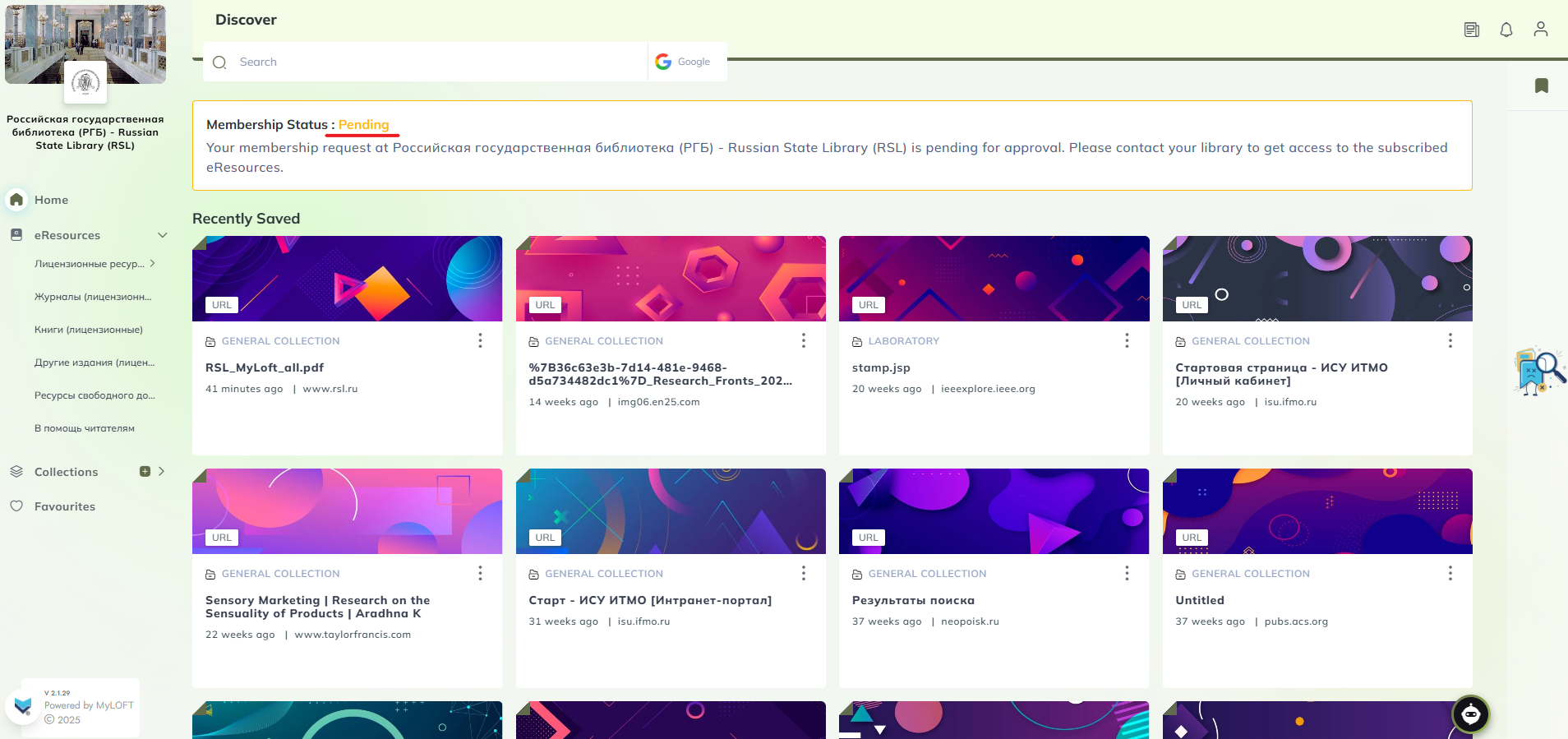Collapse the eResources section chevron

[162, 235]
